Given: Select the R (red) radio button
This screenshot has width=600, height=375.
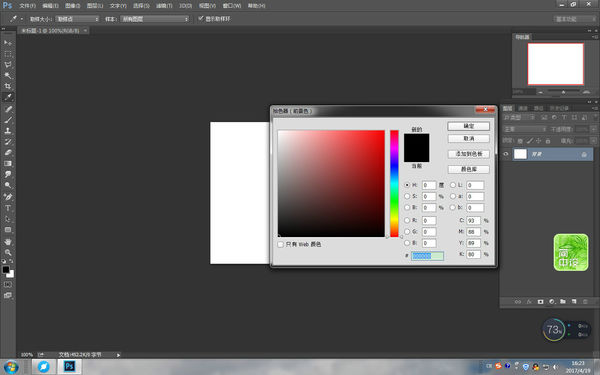Looking at the screenshot, I should pyautogui.click(x=407, y=220).
